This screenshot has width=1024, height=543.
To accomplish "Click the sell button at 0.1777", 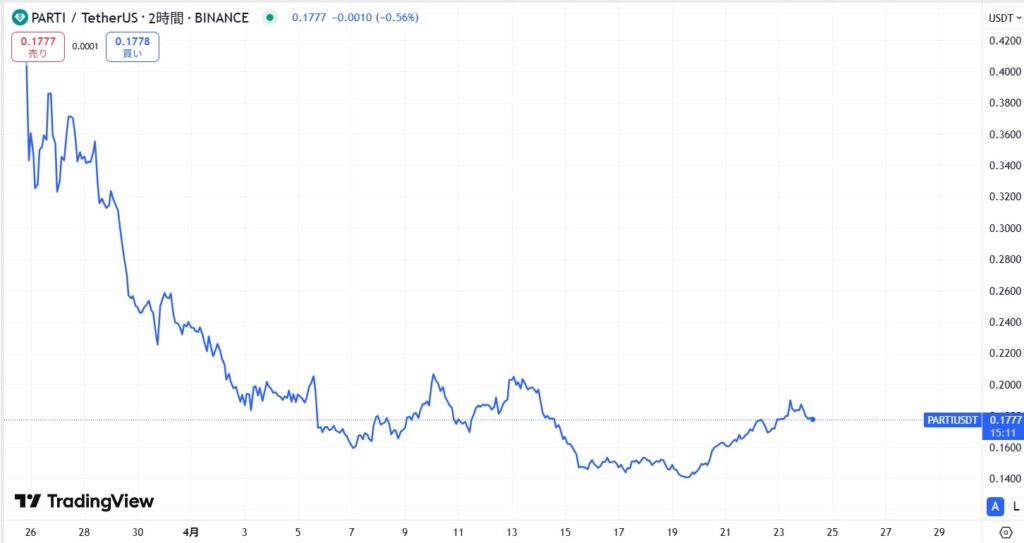I will click(38, 47).
